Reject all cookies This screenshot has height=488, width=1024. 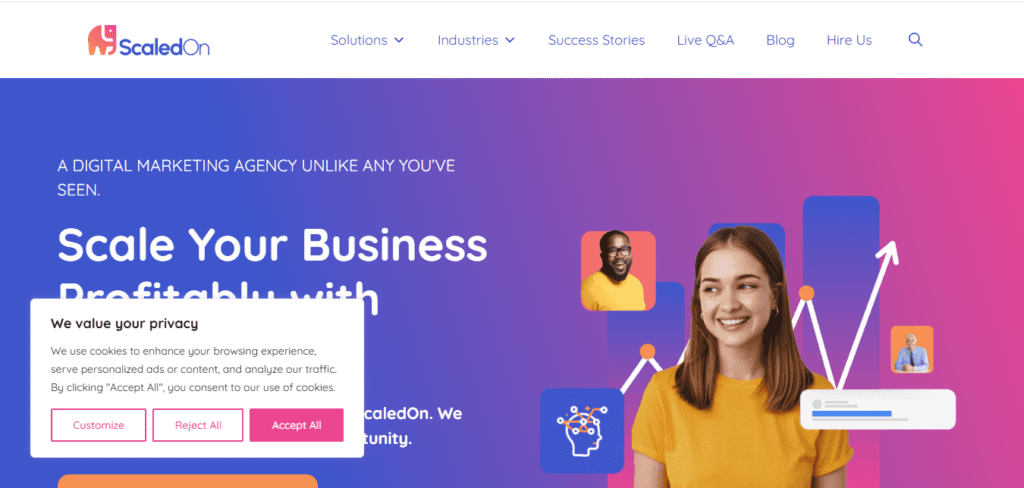click(x=198, y=425)
